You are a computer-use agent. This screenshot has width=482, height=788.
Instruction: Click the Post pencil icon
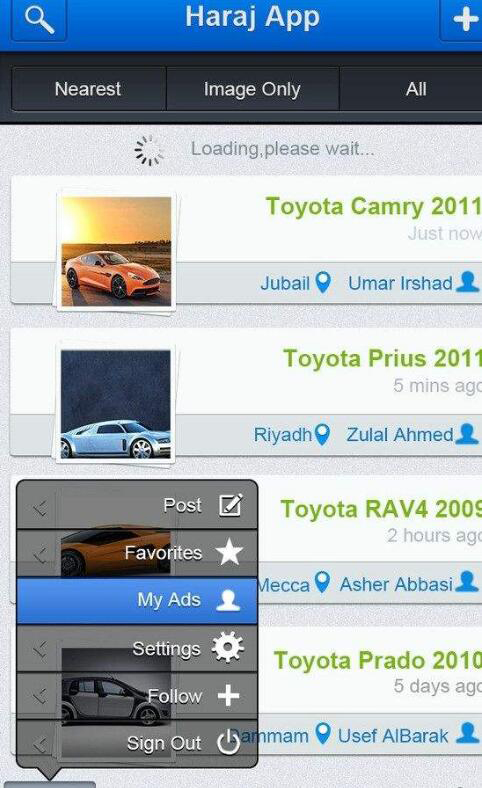point(231,505)
